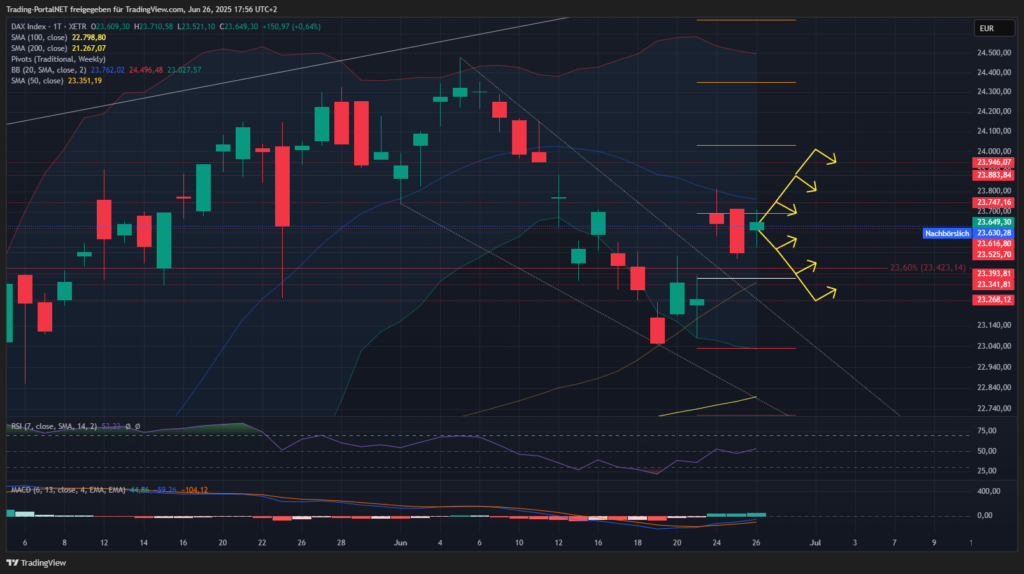Click the Jun label on time axis
The height and width of the screenshot is (574, 1024).
(x=400, y=542)
